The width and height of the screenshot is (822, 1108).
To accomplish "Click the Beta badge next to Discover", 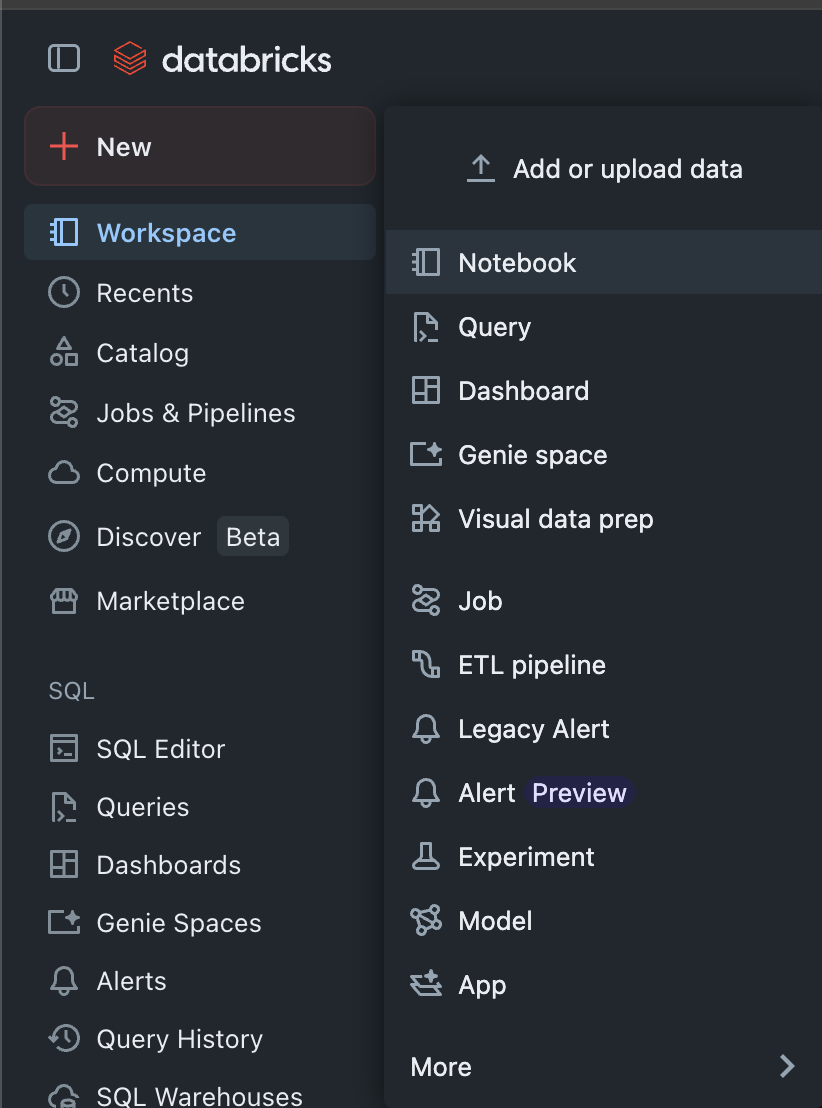I will point(253,536).
